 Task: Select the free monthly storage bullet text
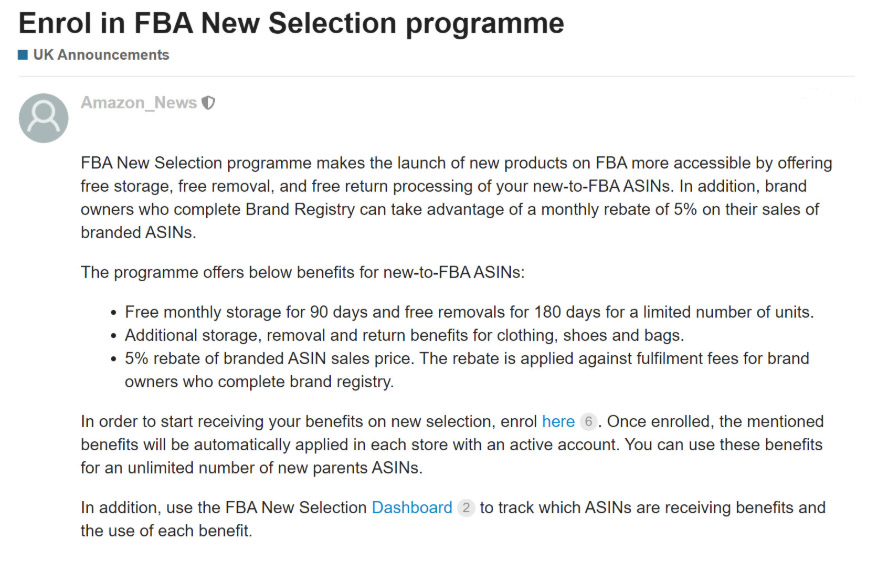(x=469, y=312)
